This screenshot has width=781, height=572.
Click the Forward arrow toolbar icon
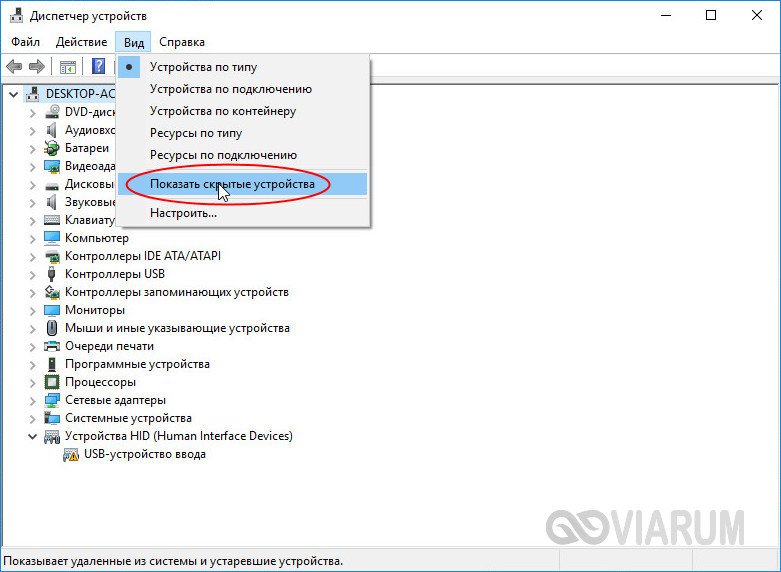37,66
